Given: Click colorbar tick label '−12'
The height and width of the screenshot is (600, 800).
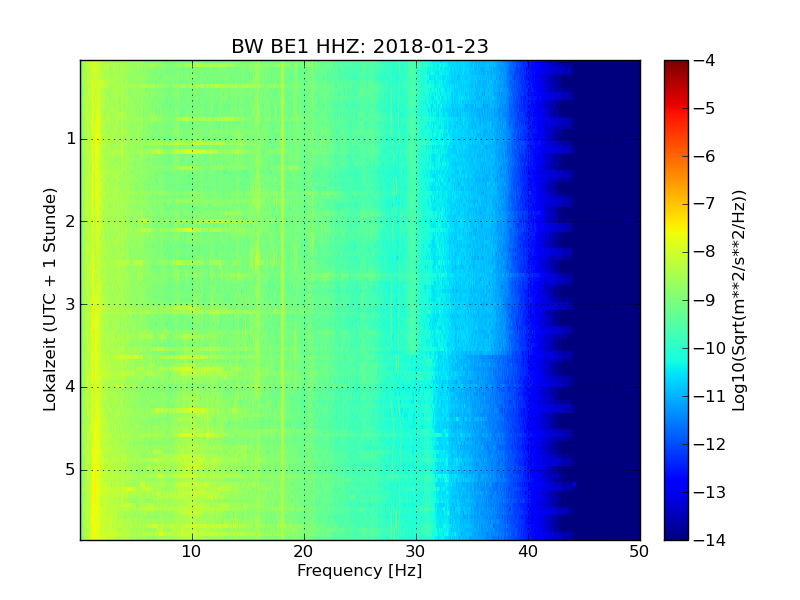Looking at the screenshot, I should click(x=710, y=444).
